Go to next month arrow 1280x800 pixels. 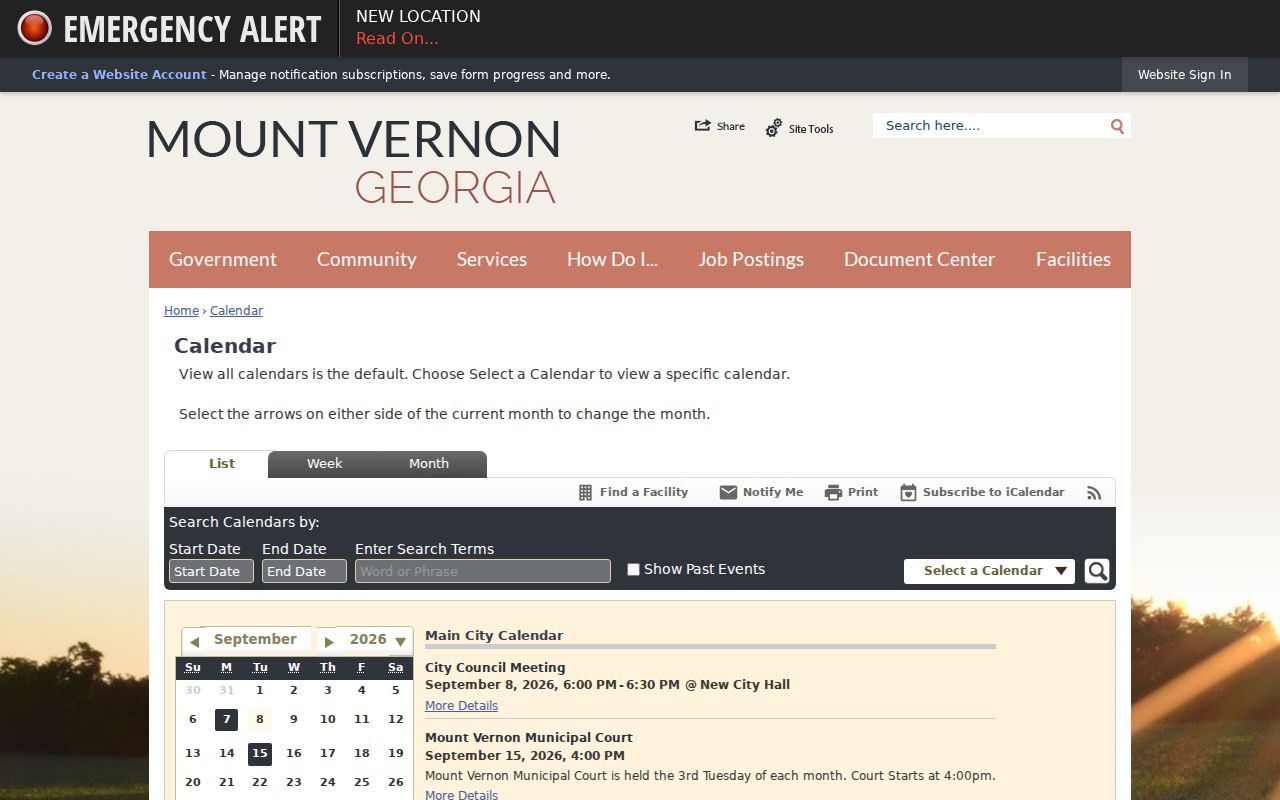329,641
